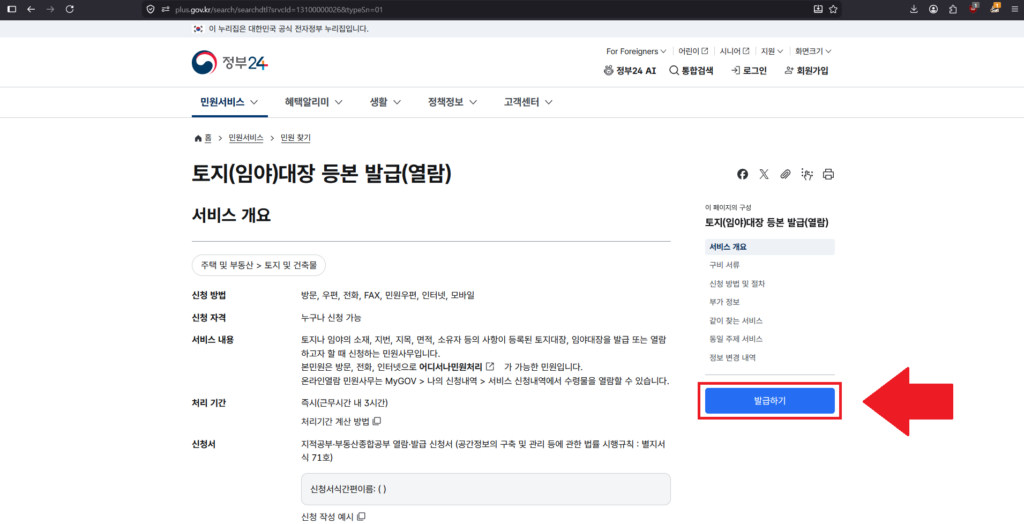
Task: Click the 신청서식간편이름 box
Action: pyautogui.click(x=485, y=489)
